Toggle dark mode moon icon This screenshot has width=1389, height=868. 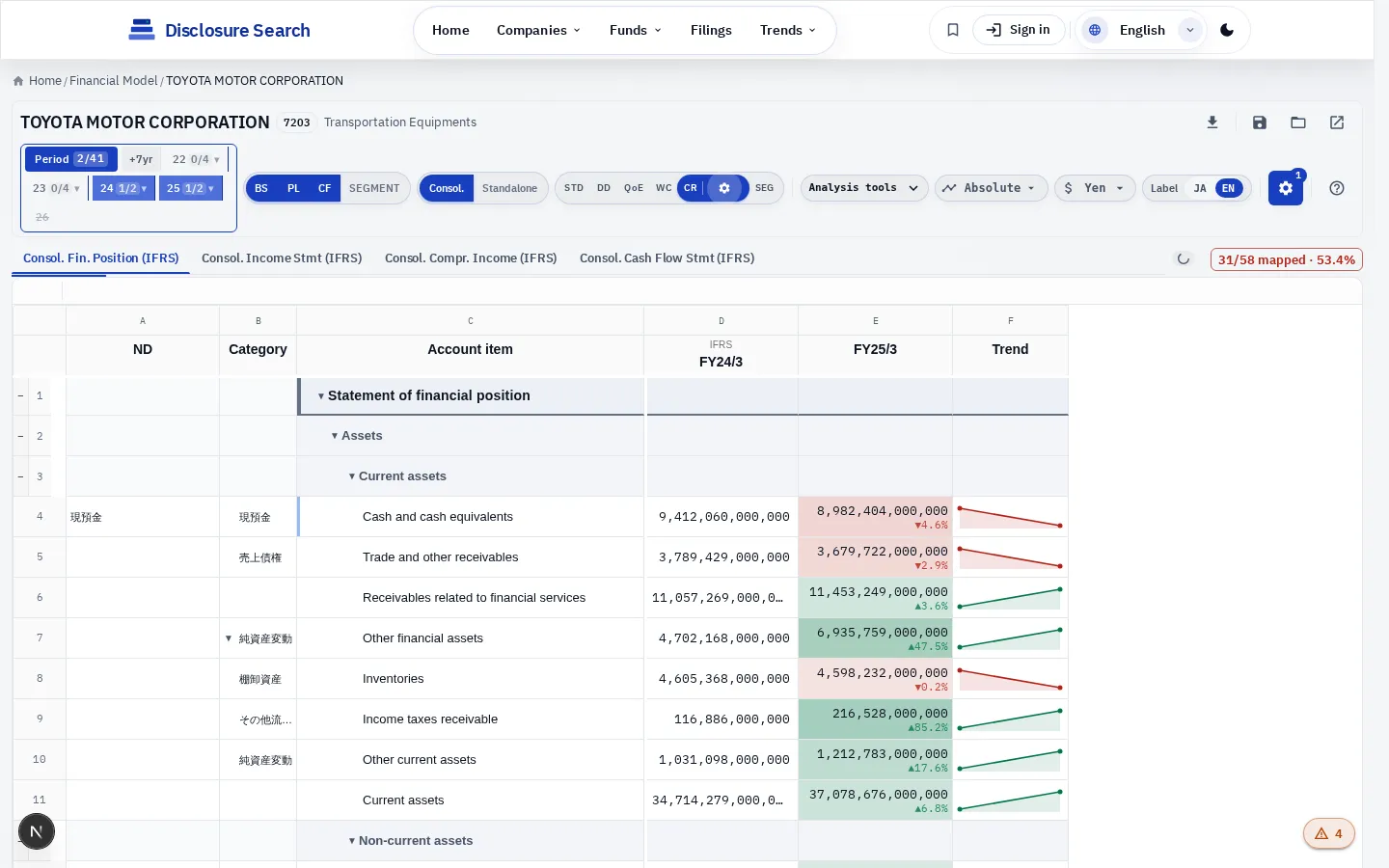click(1227, 30)
